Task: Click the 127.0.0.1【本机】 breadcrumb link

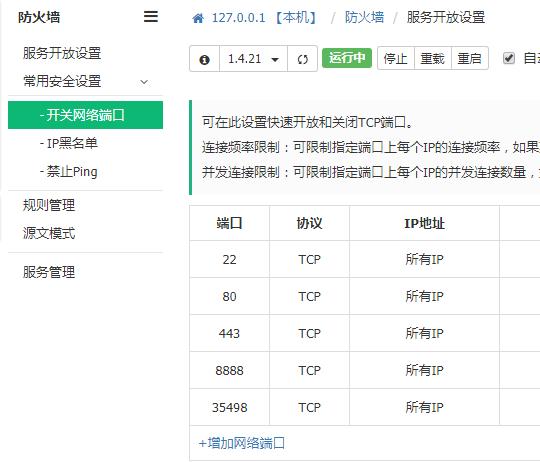Action: (x=264, y=18)
